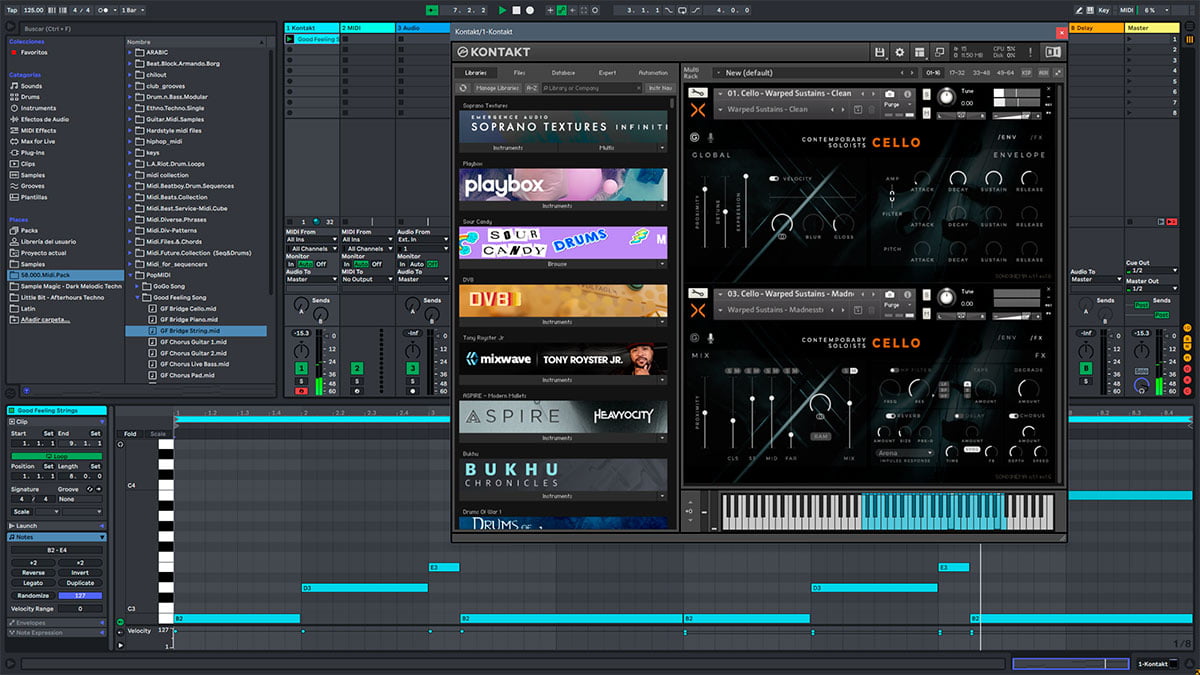Switch to Kontakt Files tab
This screenshot has height=675, width=1200.
pos(519,73)
